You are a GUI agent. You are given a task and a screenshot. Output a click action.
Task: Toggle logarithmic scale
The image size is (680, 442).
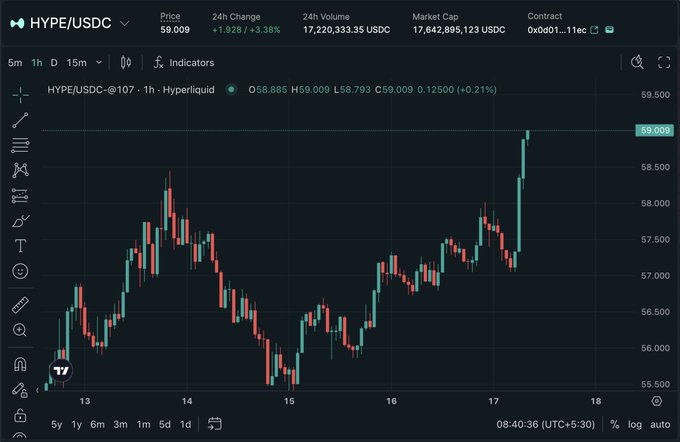tap(635, 425)
